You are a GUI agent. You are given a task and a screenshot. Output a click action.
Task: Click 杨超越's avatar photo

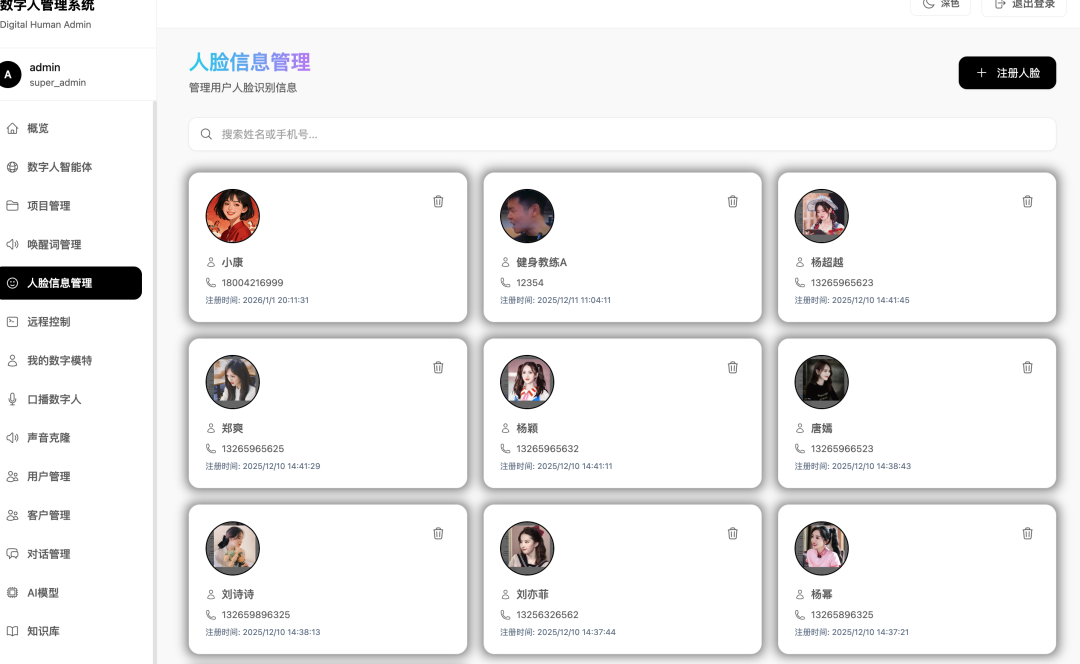coord(822,216)
